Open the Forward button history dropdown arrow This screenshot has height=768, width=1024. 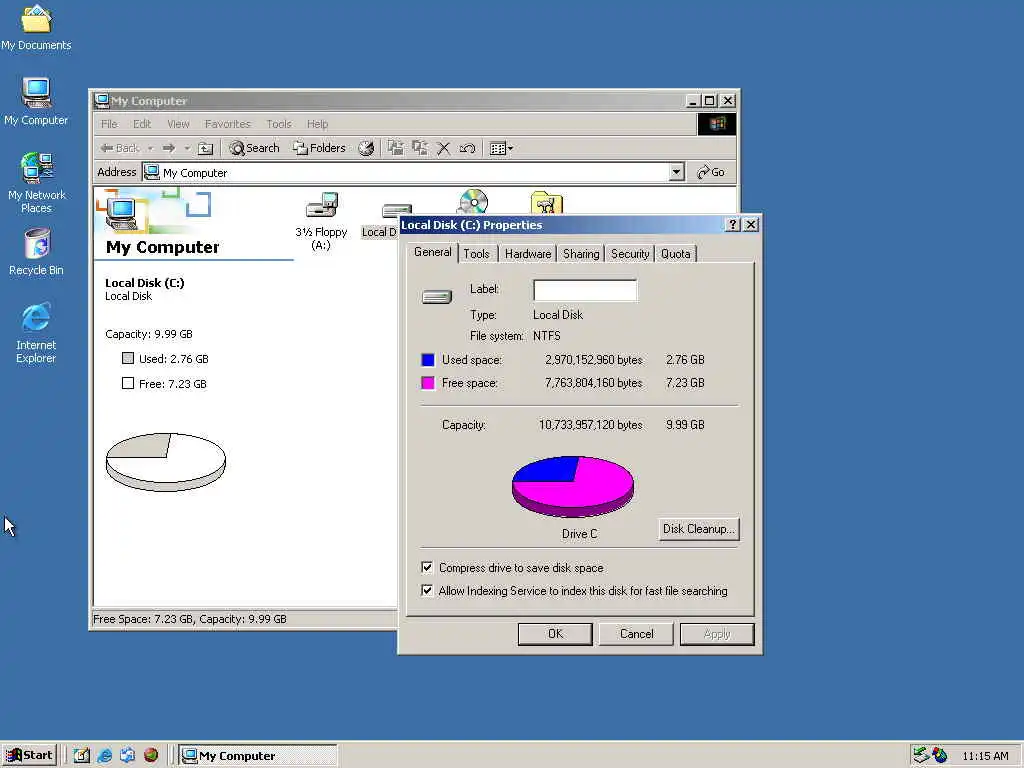click(187, 148)
